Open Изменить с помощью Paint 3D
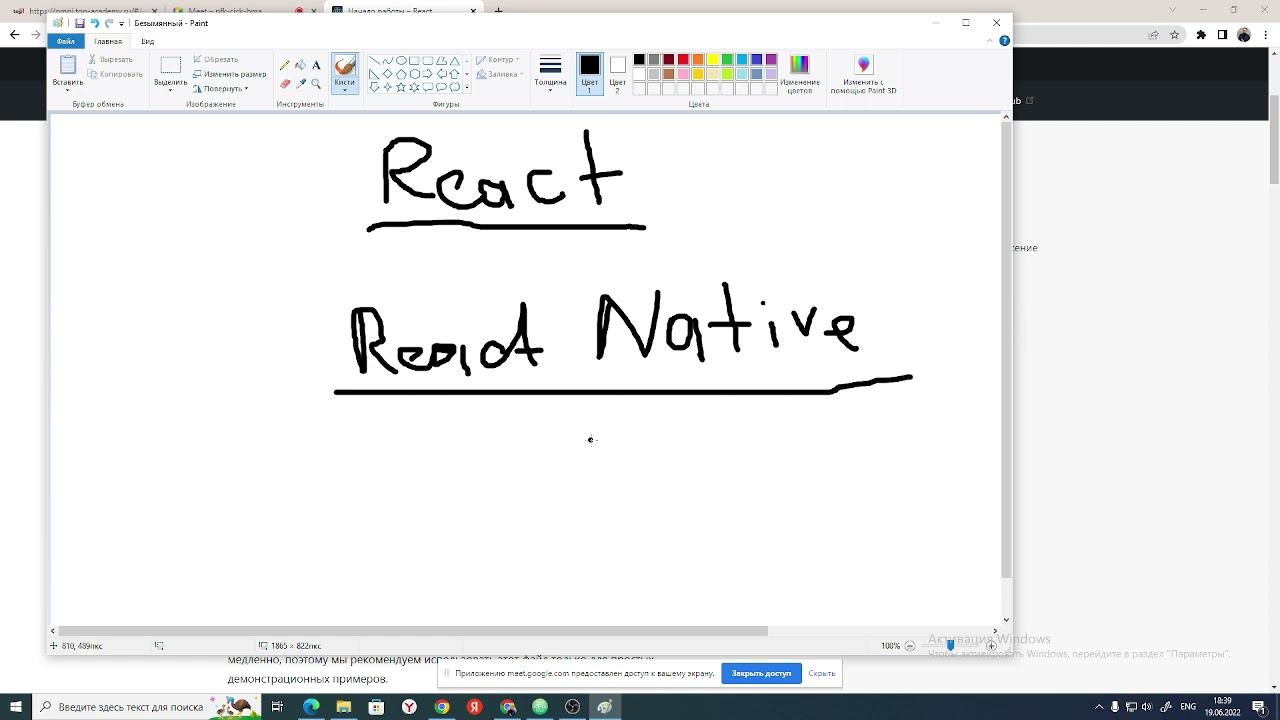The height and width of the screenshot is (720, 1280). (863, 75)
